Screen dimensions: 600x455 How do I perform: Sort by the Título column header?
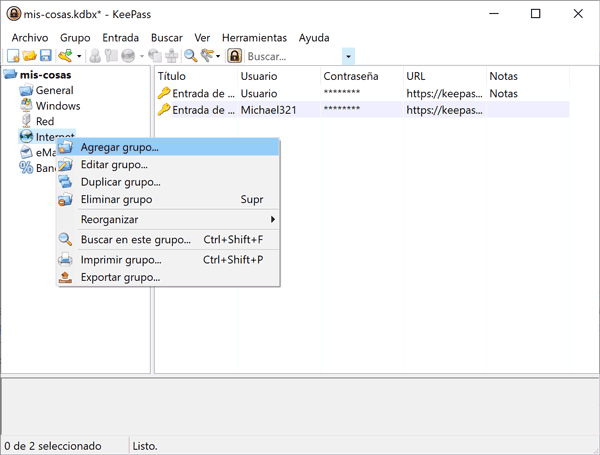coord(196,76)
